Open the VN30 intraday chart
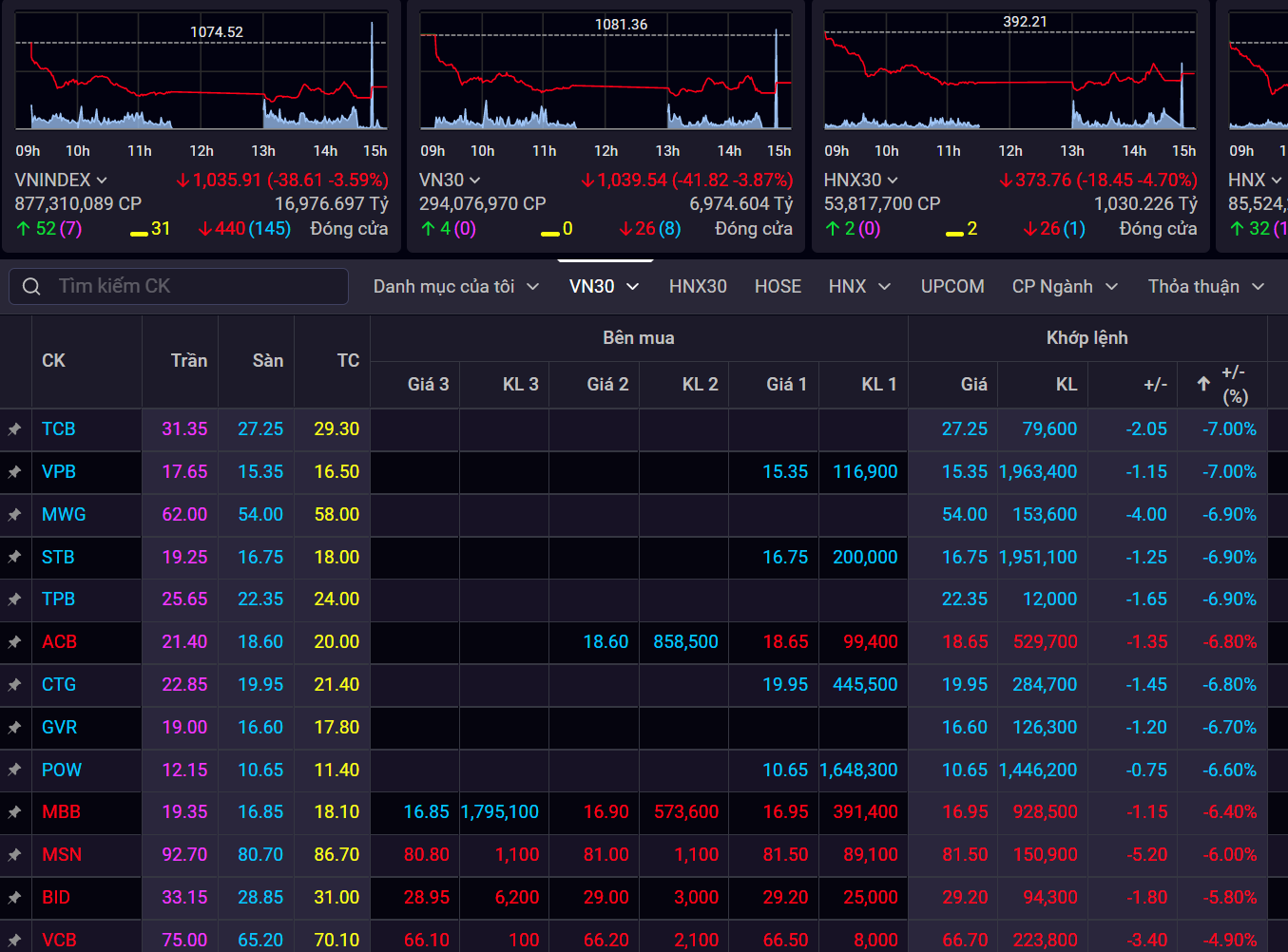The image size is (1288, 952). click(606, 71)
